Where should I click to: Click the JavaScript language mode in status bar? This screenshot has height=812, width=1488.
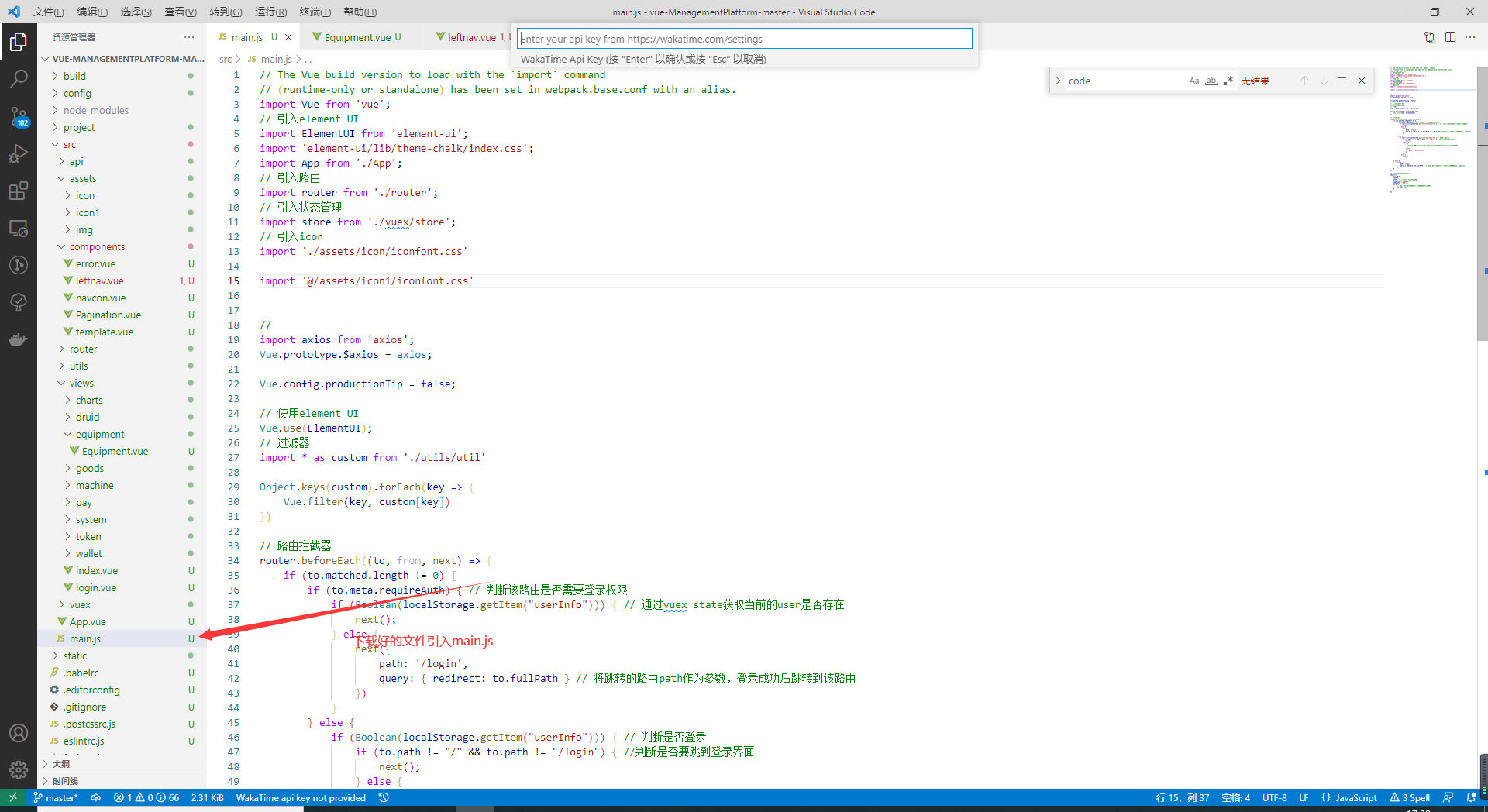(1349, 797)
